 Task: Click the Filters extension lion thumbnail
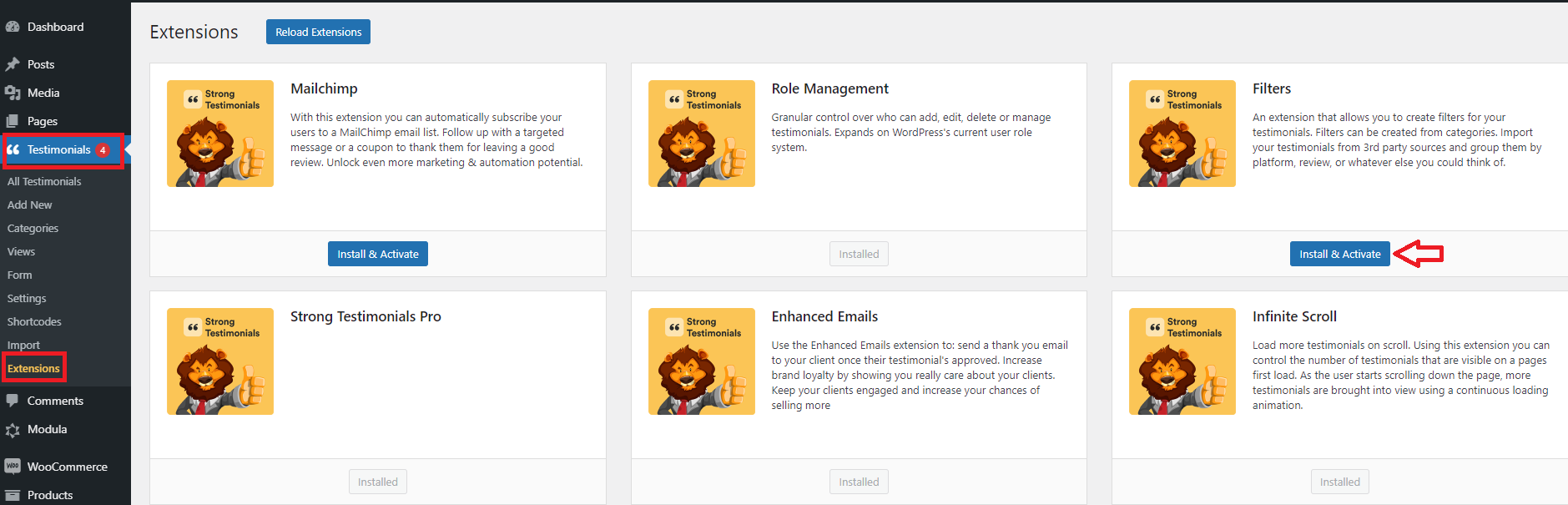point(1182,134)
